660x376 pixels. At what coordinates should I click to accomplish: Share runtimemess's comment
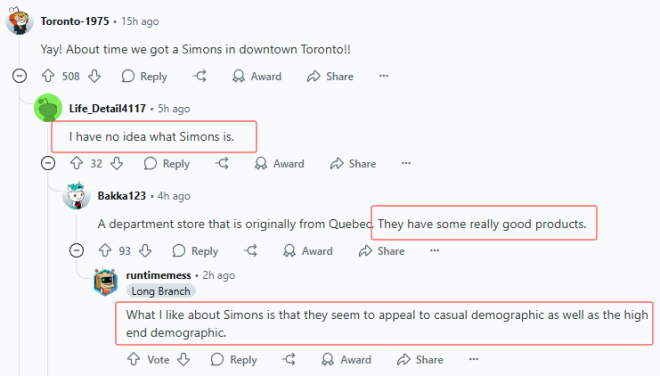pos(420,359)
